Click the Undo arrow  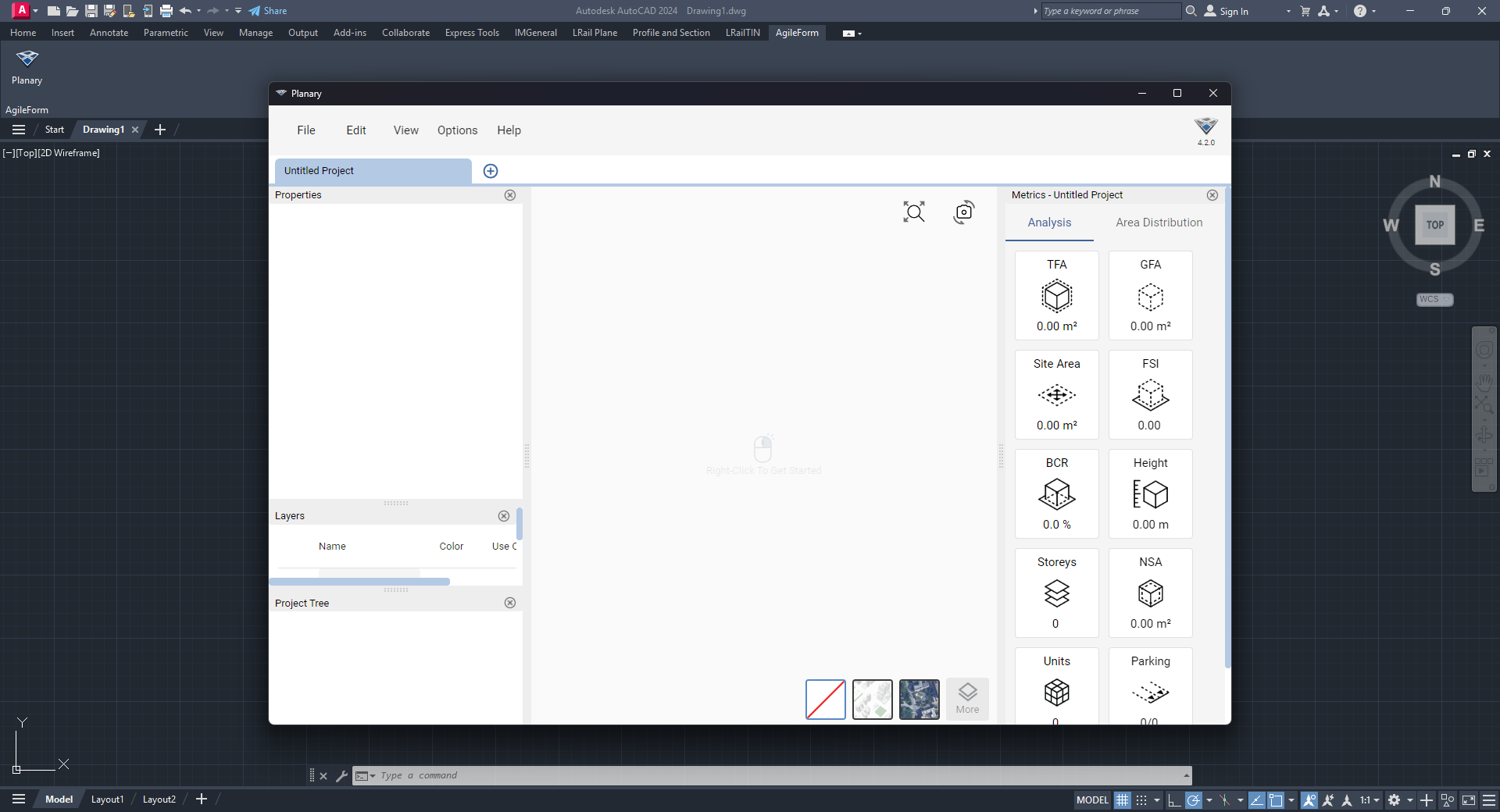[x=185, y=11]
